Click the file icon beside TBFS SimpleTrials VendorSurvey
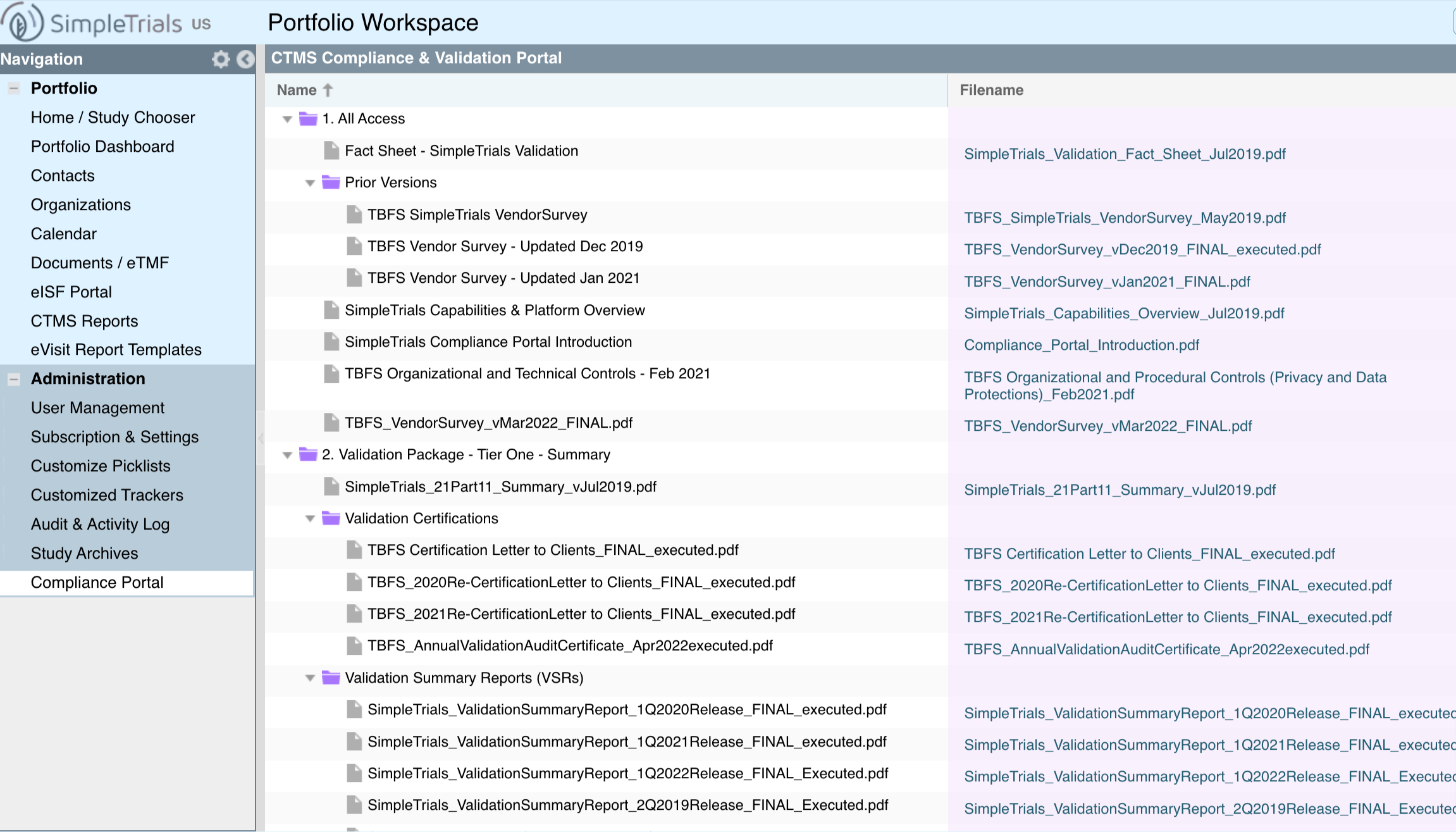This screenshot has width=1456, height=832. [x=354, y=214]
